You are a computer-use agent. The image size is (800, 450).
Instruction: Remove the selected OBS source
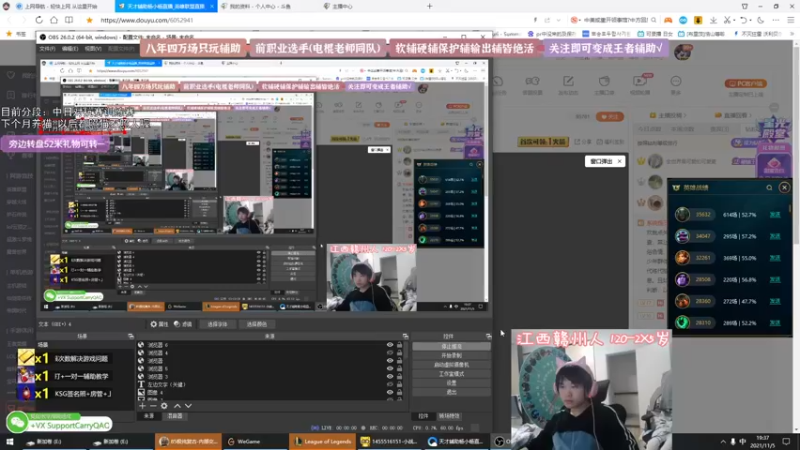pyautogui.click(x=153, y=406)
